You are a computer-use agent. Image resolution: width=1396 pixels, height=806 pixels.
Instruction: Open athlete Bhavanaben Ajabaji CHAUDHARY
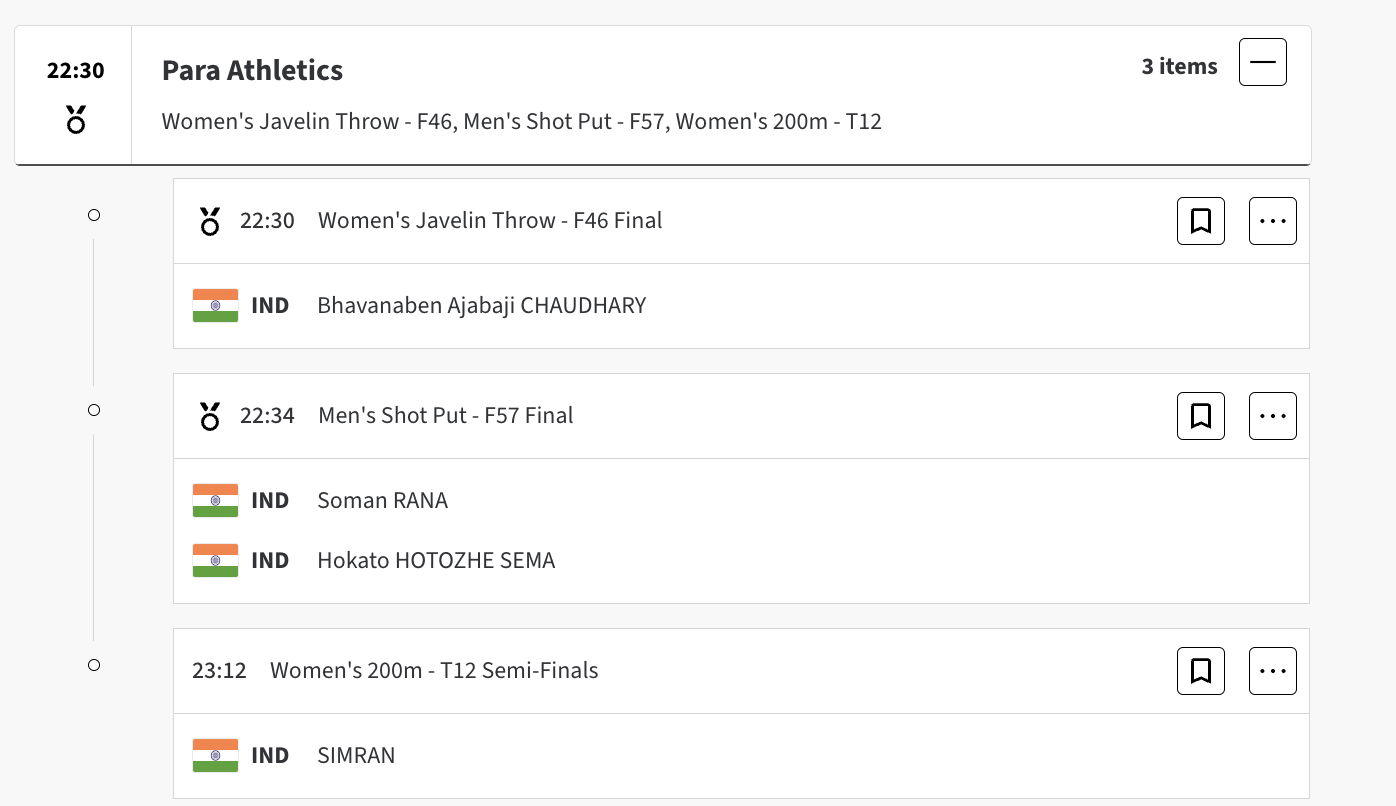click(x=481, y=306)
